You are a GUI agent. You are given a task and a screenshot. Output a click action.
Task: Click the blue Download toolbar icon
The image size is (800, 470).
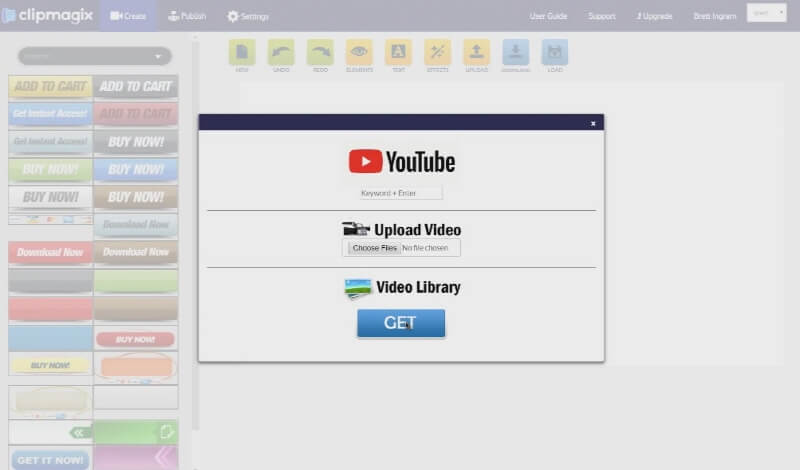coord(516,52)
